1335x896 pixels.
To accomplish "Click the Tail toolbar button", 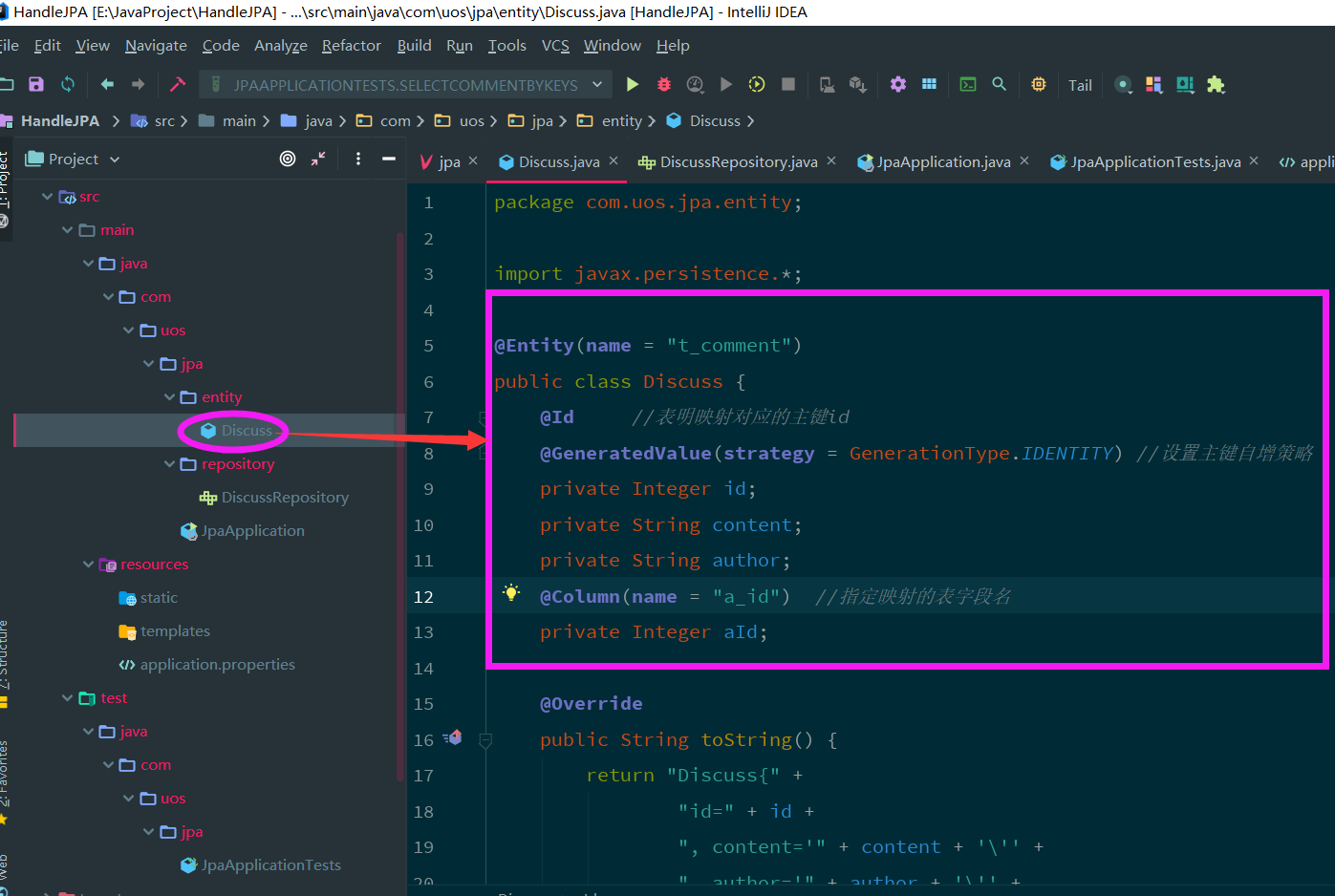I will coord(1080,85).
